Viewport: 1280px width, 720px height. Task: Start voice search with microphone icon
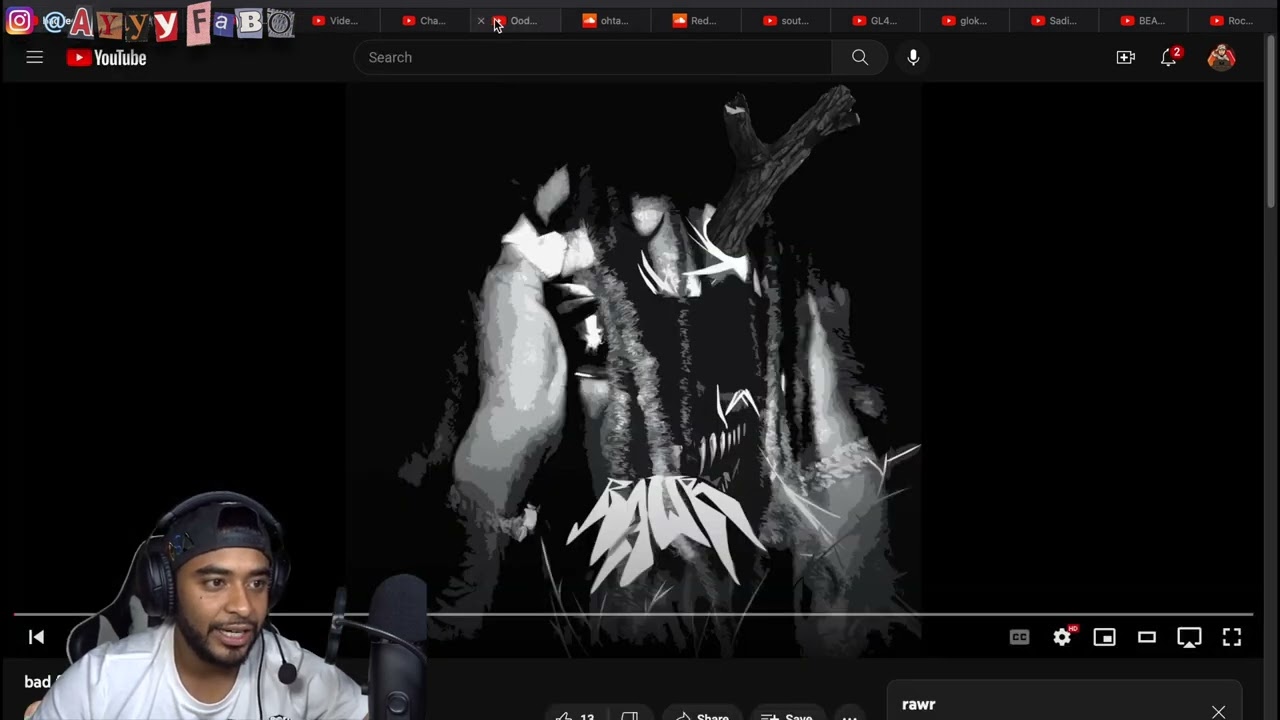pyautogui.click(x=913, y=58)
